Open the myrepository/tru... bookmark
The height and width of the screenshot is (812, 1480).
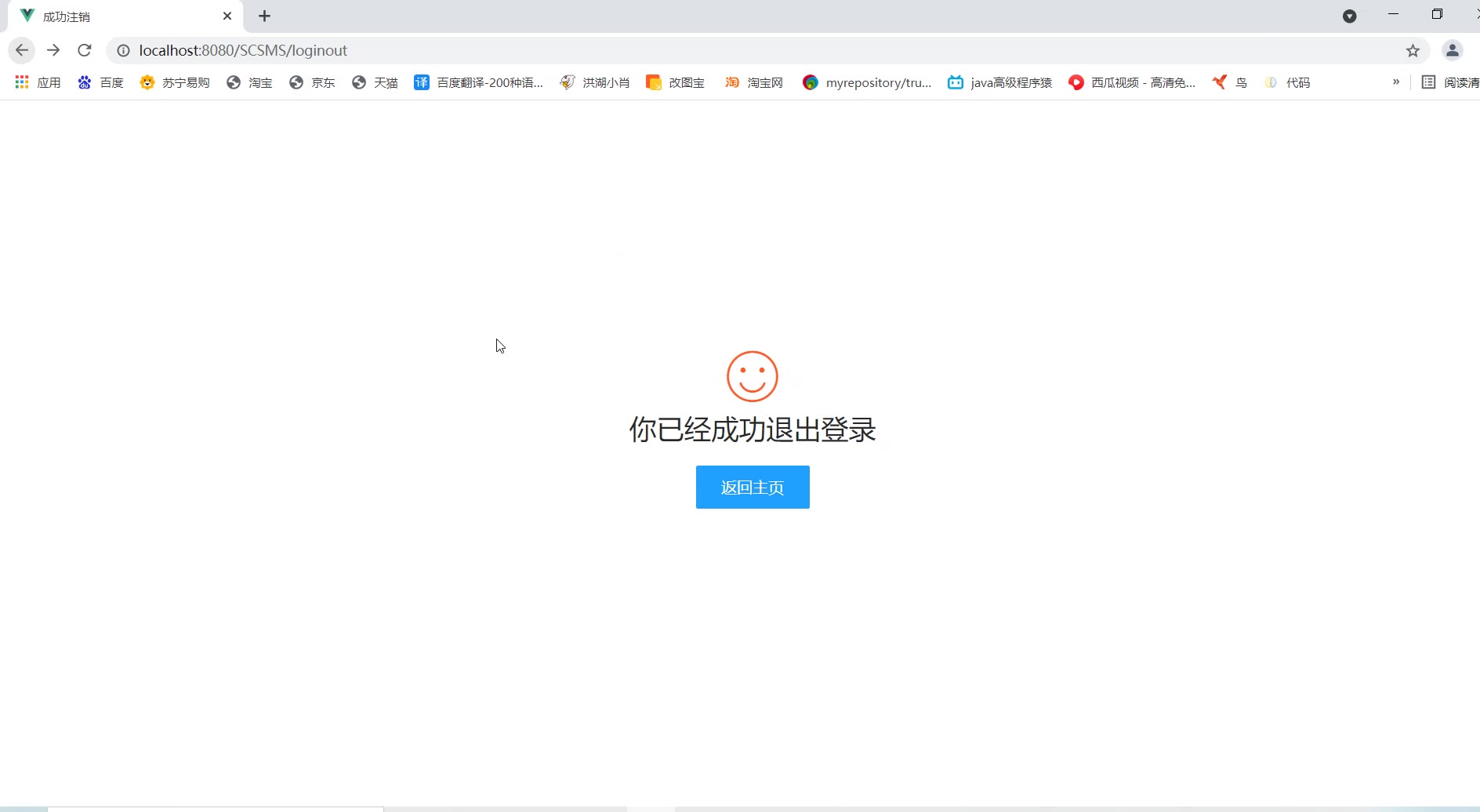click(867, 82)
